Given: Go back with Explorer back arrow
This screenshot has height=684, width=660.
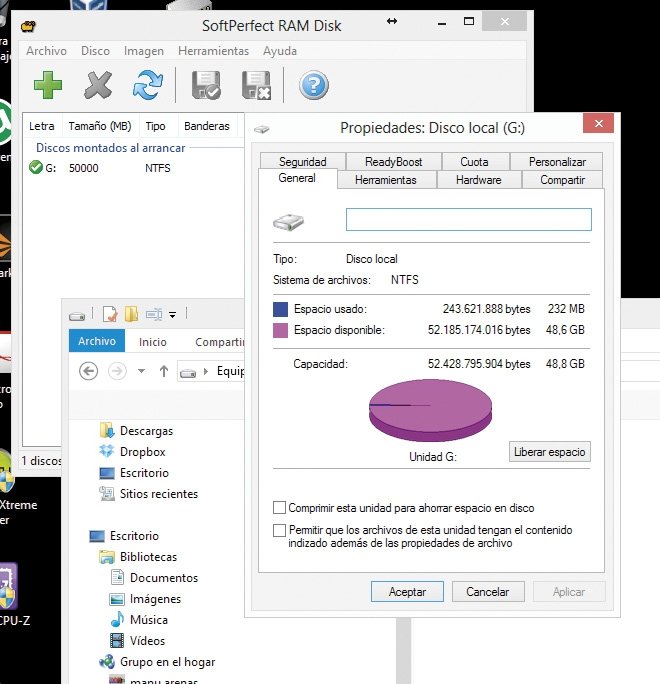Looking at the screenshot, I should click(x=88, y=371).
